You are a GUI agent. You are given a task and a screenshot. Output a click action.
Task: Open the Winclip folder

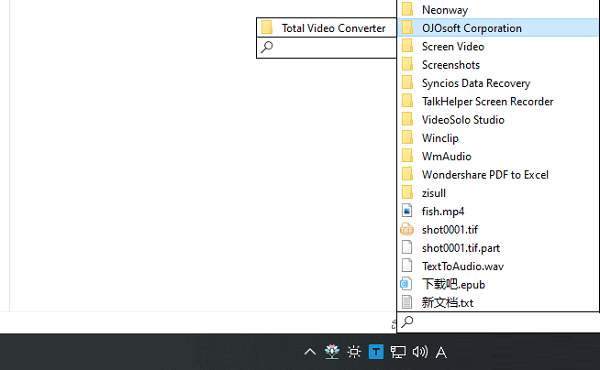pyautogui.click(x=497, y=138)
